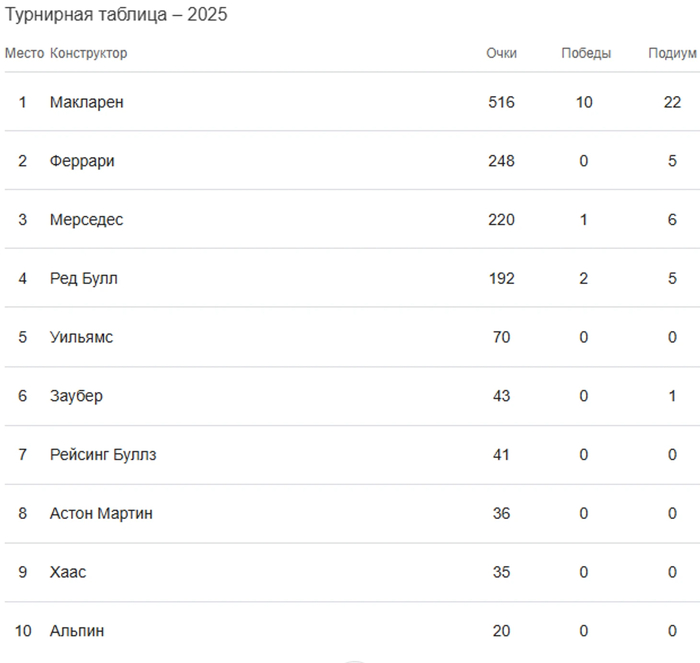700x663 pixels.
Task: Click on the Ред Булл constructor
Action: pos(84,278)
